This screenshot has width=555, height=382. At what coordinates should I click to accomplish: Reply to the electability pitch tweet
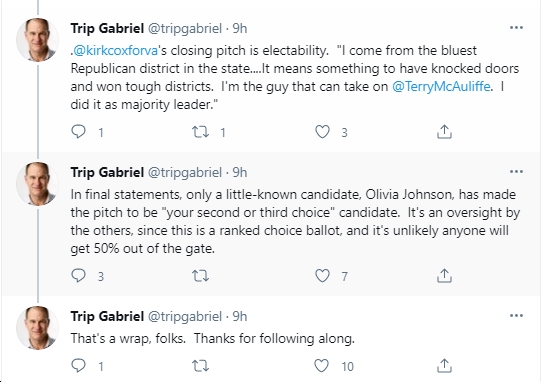[78, 132]
